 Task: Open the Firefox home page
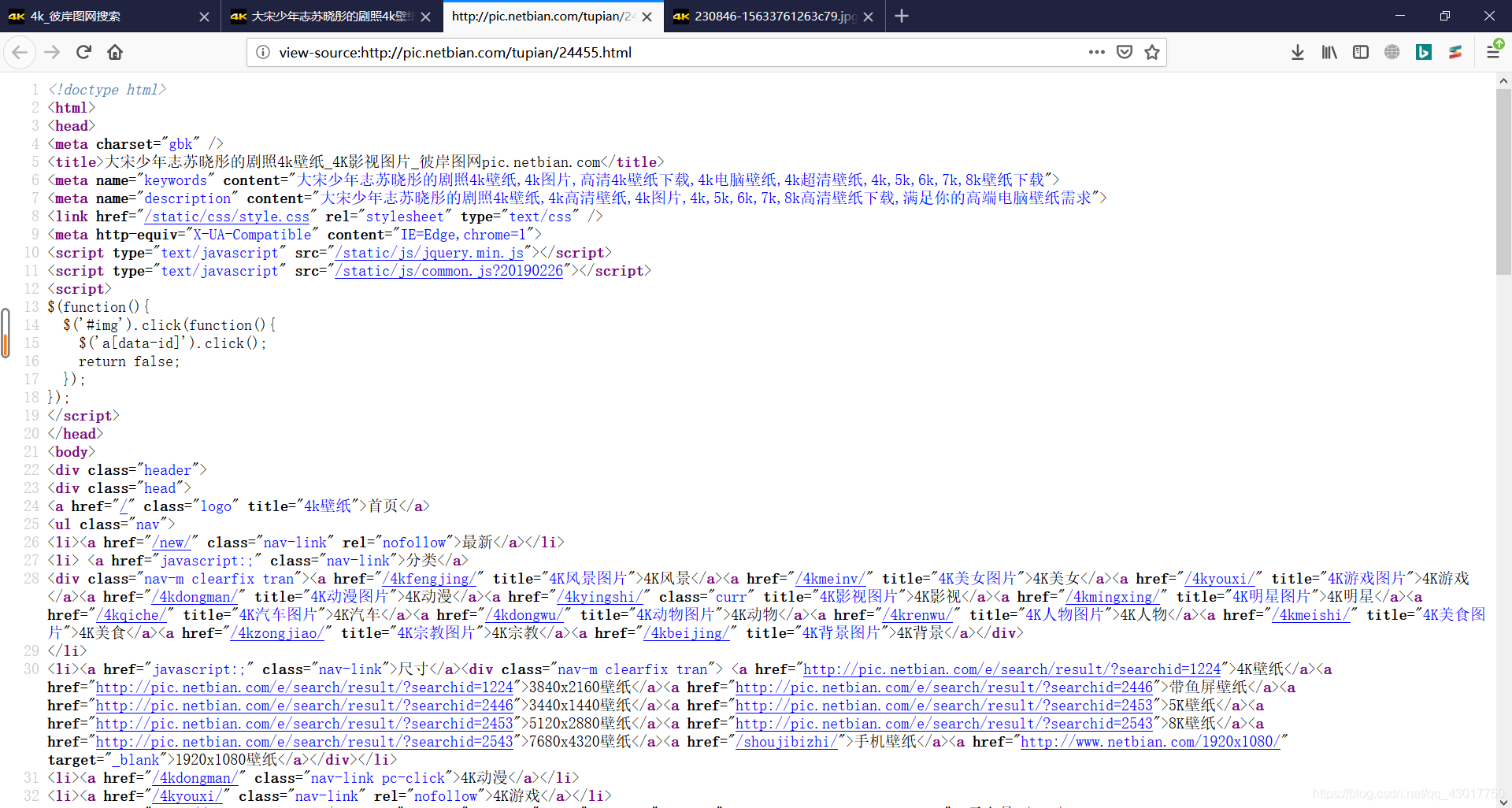coord(115,52)
